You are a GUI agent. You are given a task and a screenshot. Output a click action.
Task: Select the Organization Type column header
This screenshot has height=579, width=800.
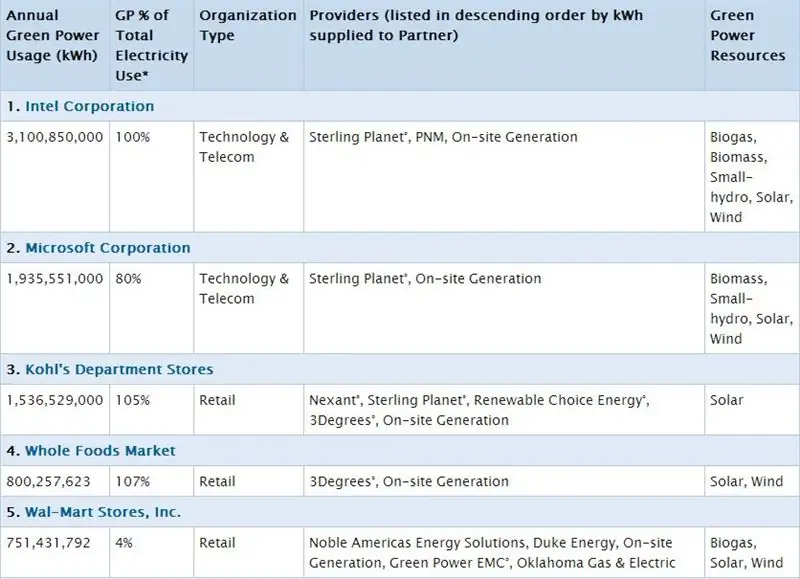click(247, 26)
